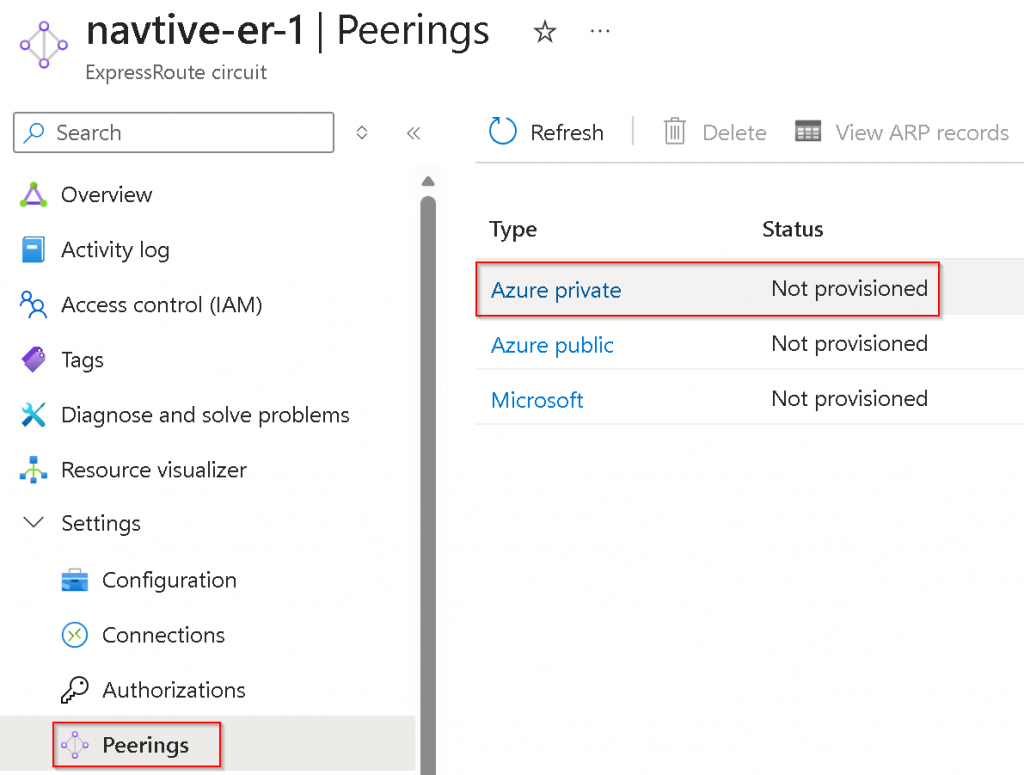Viewport: 1024px width, 775px height.
Task: Click the expand/collapse arrows beside Search
Action: (x=362, y=133)
